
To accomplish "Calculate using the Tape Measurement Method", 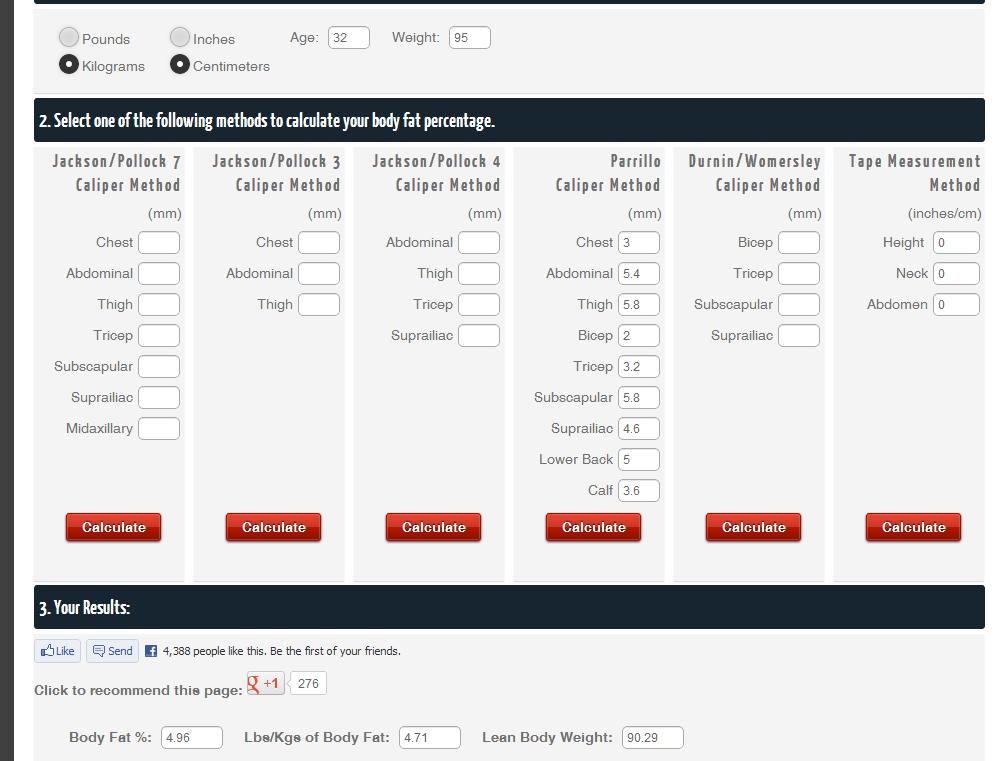I will coord(914,527).
